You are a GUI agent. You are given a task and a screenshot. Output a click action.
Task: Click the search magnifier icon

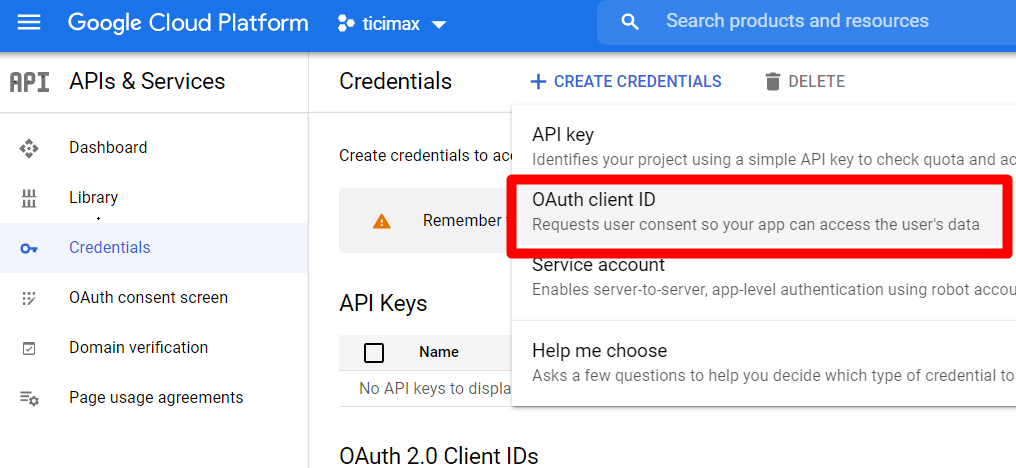pyautogui.click(x=630, y=23)
